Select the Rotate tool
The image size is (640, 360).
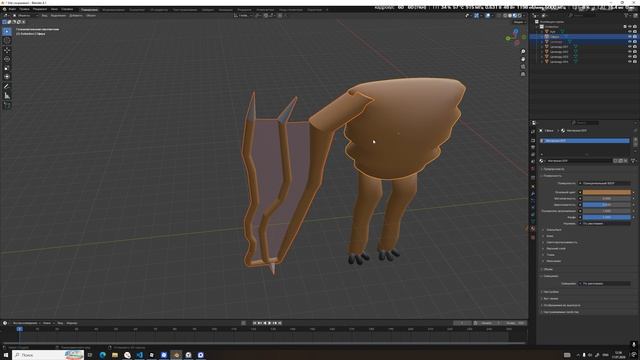tap(7, 59)
